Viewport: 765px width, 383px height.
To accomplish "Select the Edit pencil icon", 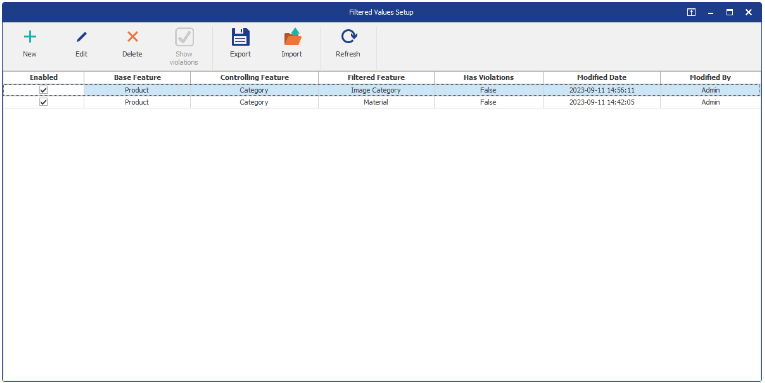I will (81, 37).
